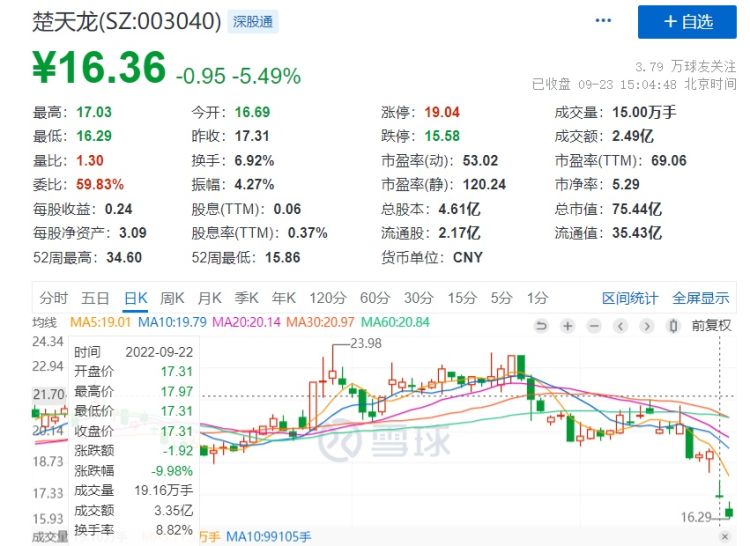Select the 日K chart tab

135,298
